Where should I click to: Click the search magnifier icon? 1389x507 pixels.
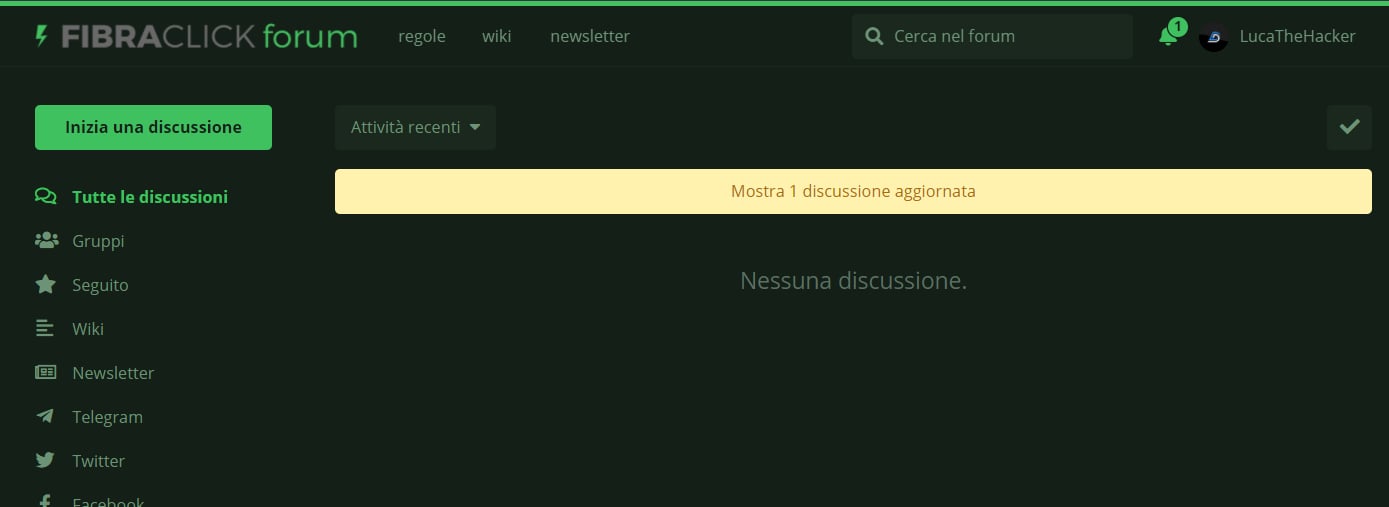pos(874,37)
